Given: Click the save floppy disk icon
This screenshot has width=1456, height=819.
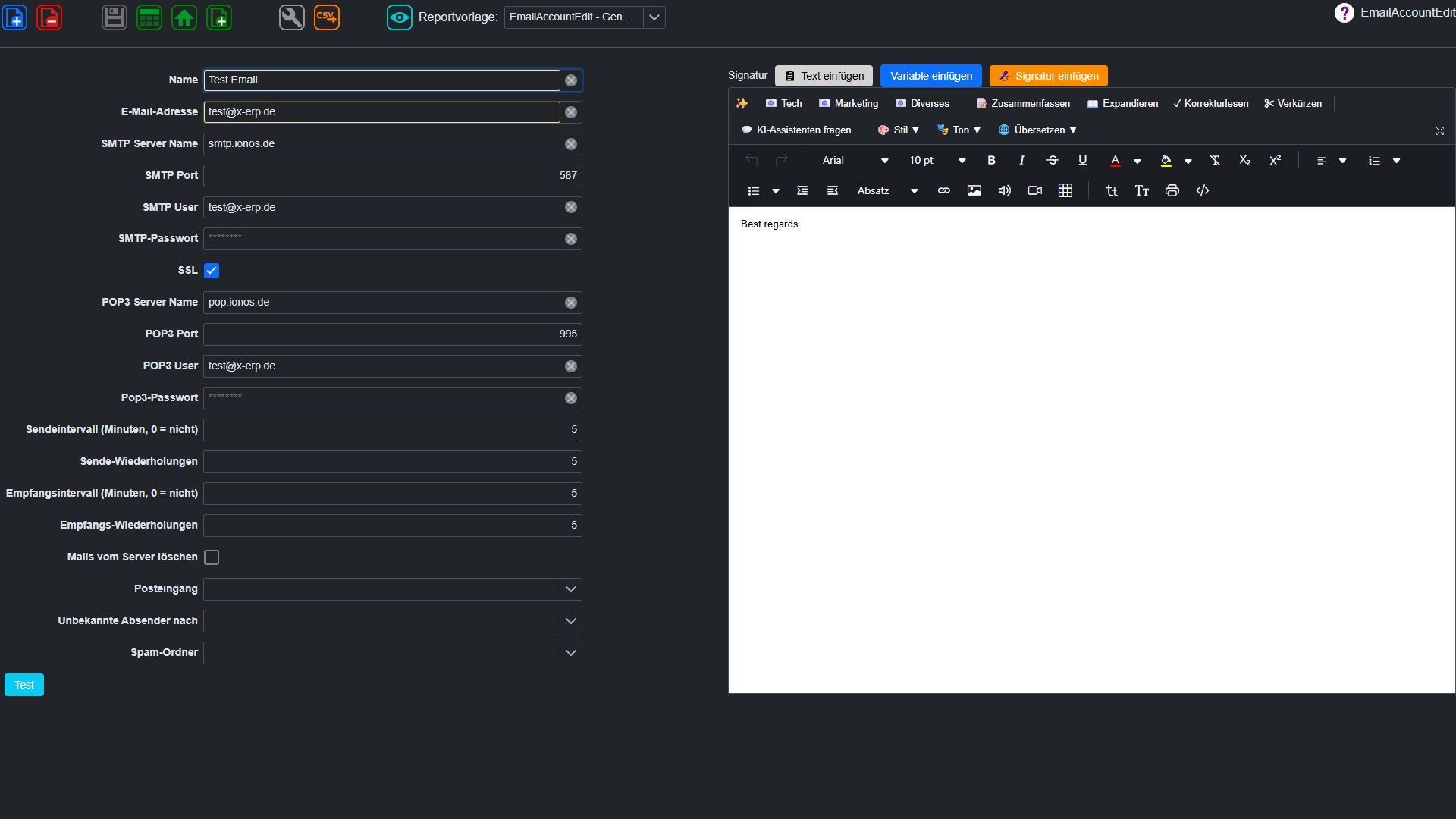Looking at the screenshot, I should click(115, 17).
